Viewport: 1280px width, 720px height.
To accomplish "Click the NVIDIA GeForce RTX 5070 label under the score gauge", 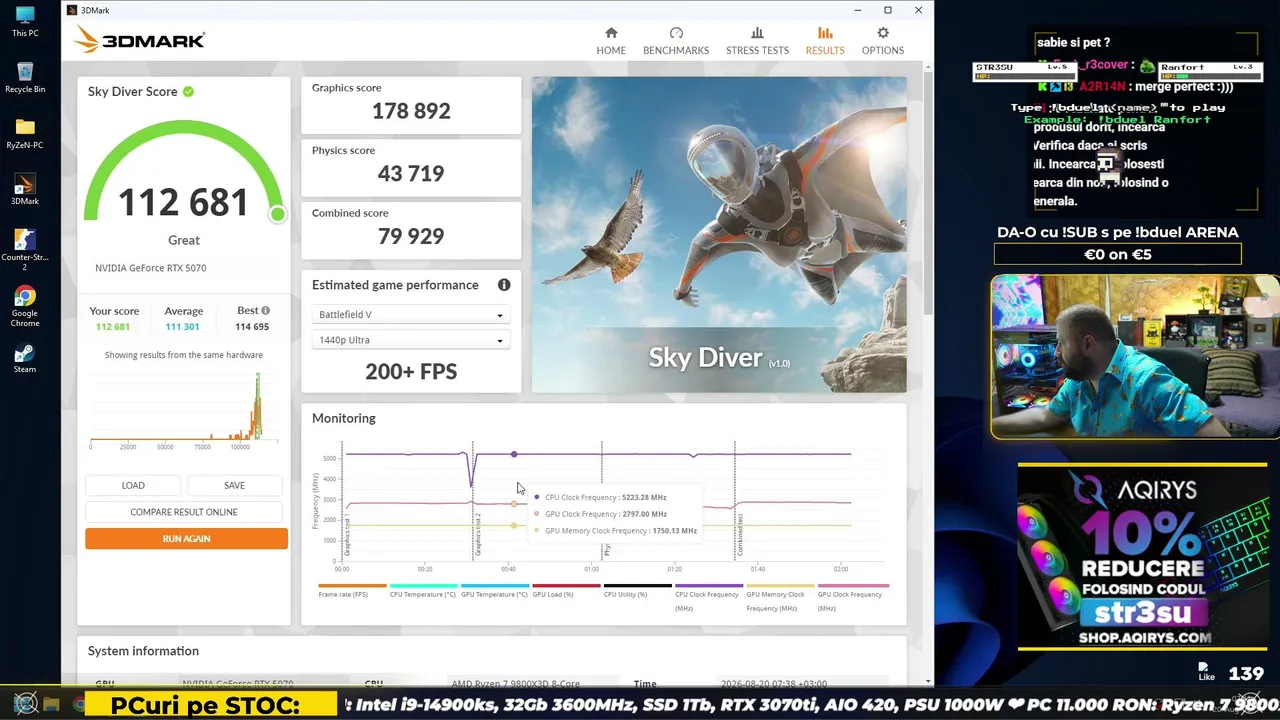I will click(151, 268).
